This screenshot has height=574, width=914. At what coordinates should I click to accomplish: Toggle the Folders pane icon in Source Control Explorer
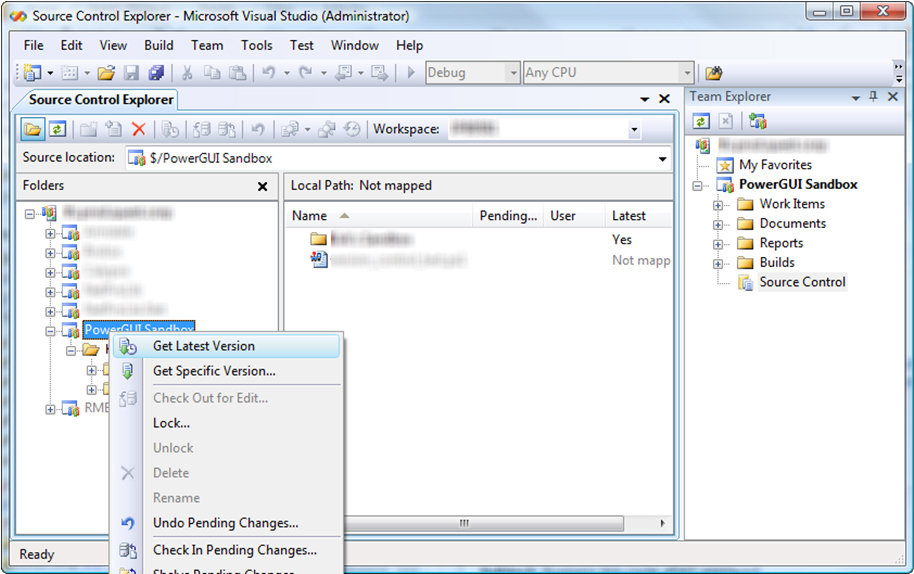[x=34, y=129]
